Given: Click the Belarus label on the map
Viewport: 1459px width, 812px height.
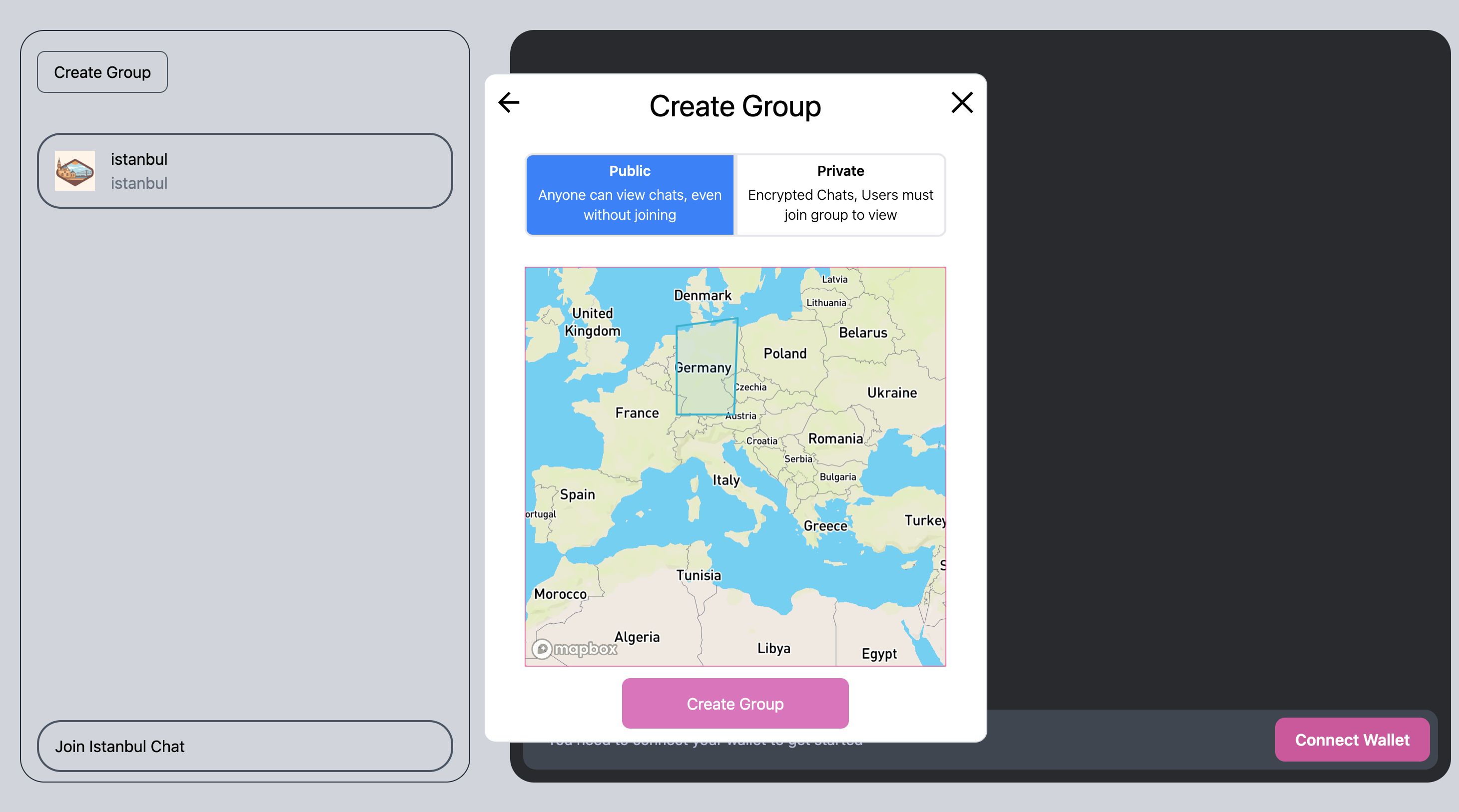Looking at the screenshot, I should [863, 333].
